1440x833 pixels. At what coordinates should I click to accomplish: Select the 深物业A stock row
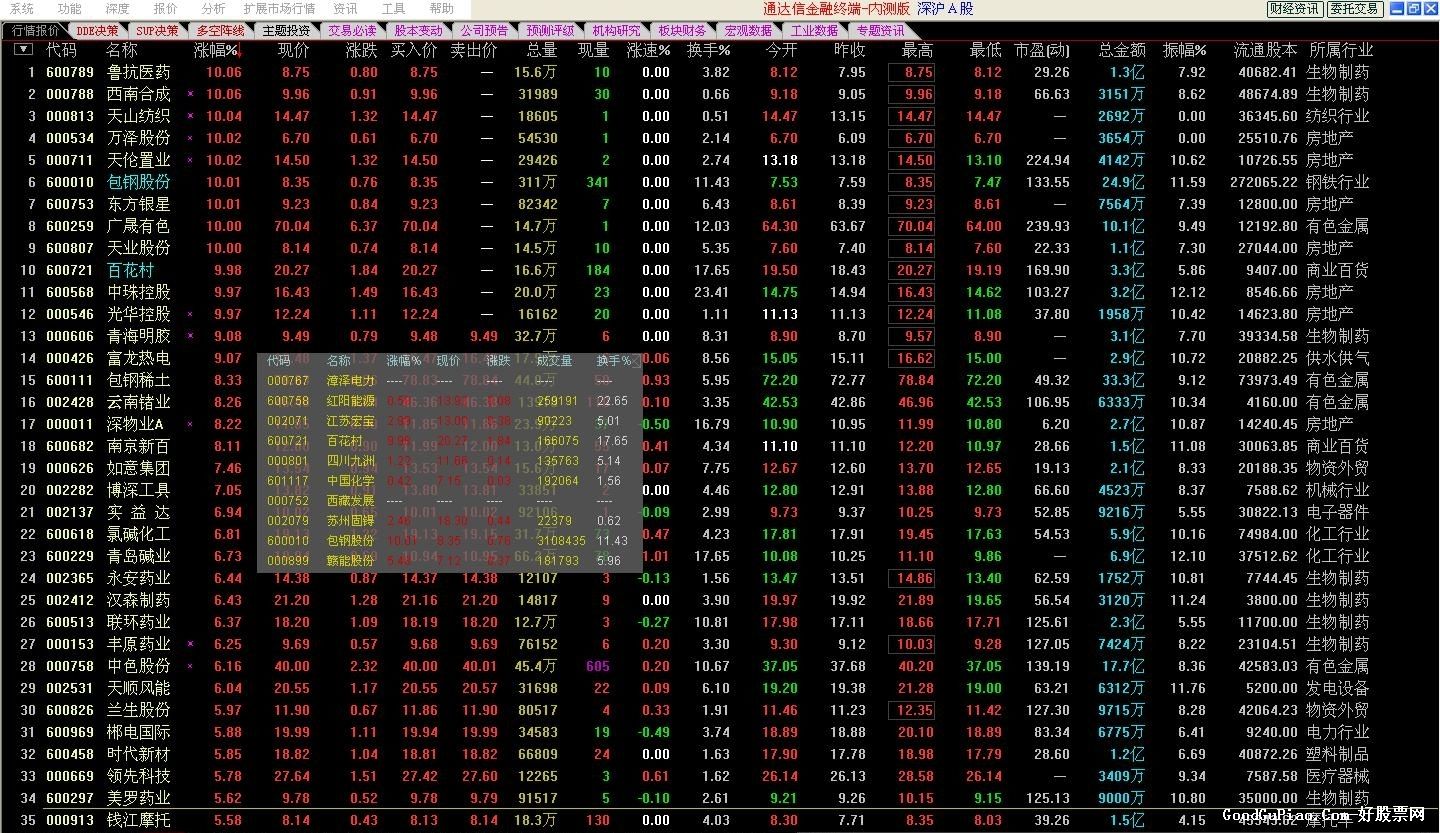click(x=720, y=424)
